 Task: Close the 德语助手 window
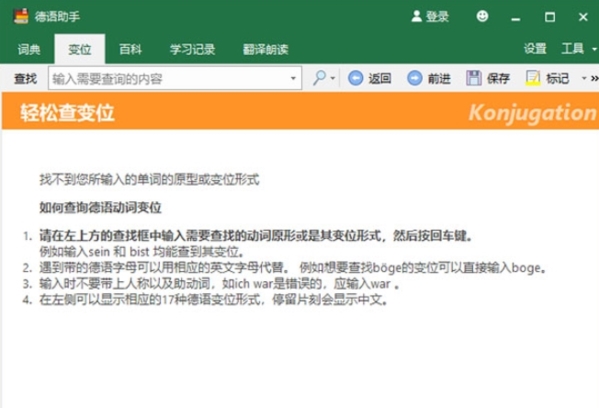[583, 17]
